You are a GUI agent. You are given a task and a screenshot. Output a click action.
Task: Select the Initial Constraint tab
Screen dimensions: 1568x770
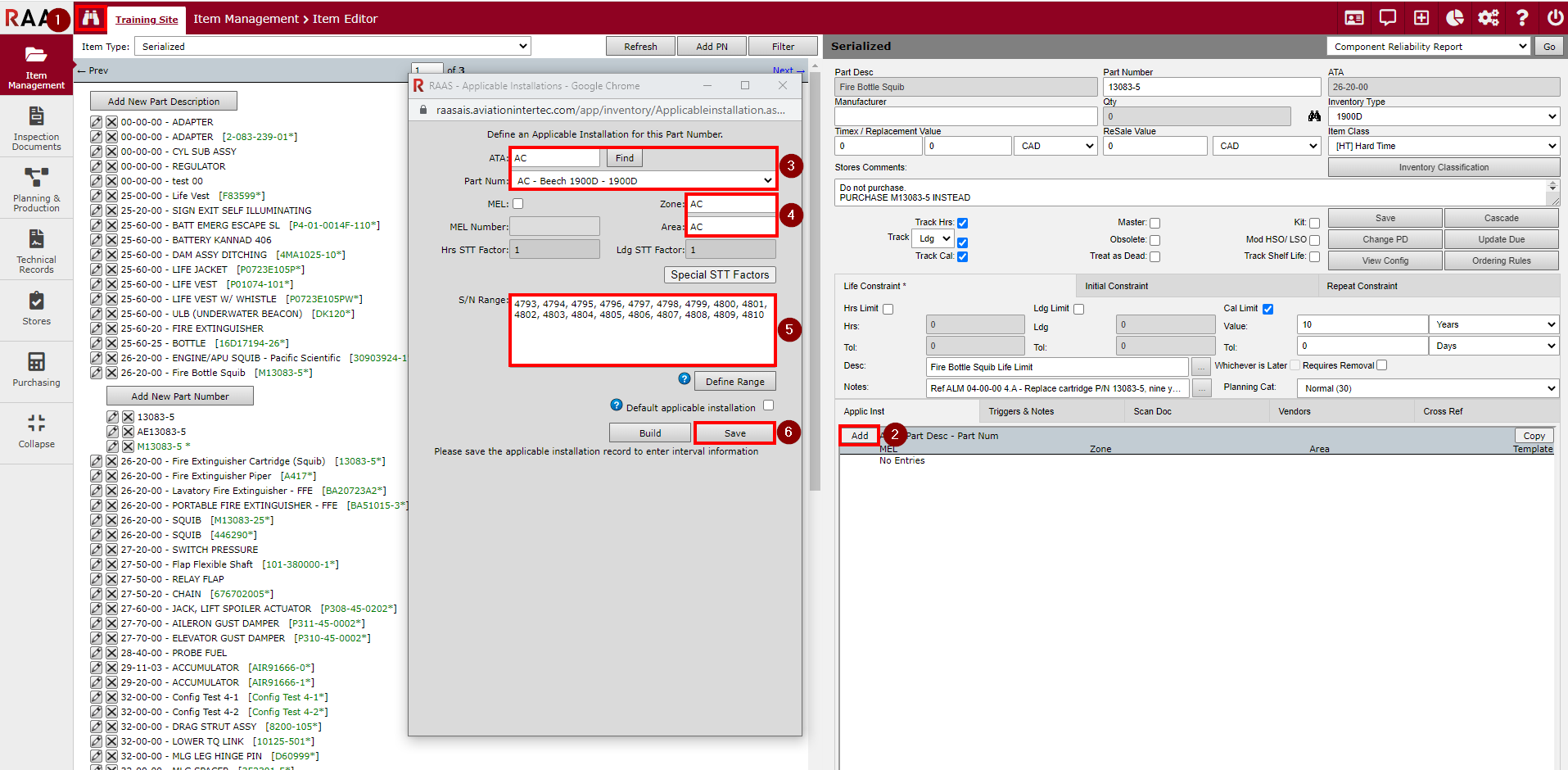pyautogui.click(x=1116, y=286)
